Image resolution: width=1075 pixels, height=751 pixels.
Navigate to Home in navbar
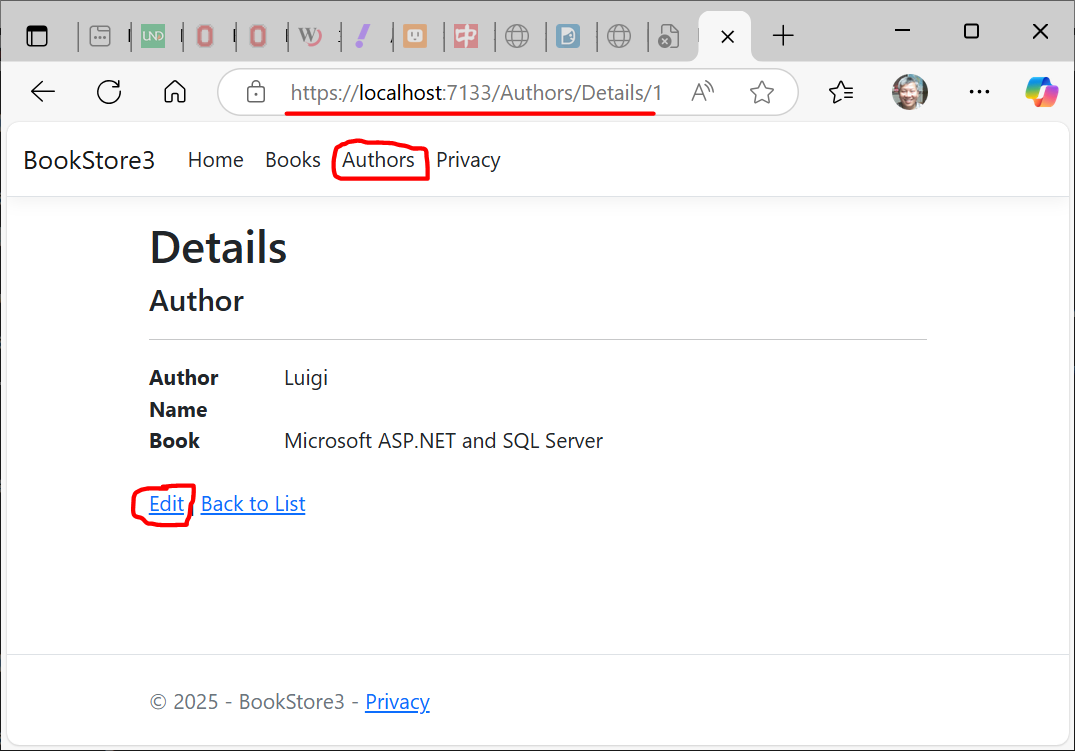pyautogui.click(x=216, y=160)
